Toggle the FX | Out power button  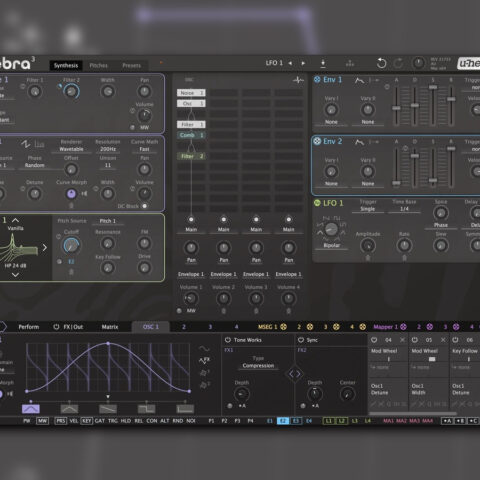point(56,327)
